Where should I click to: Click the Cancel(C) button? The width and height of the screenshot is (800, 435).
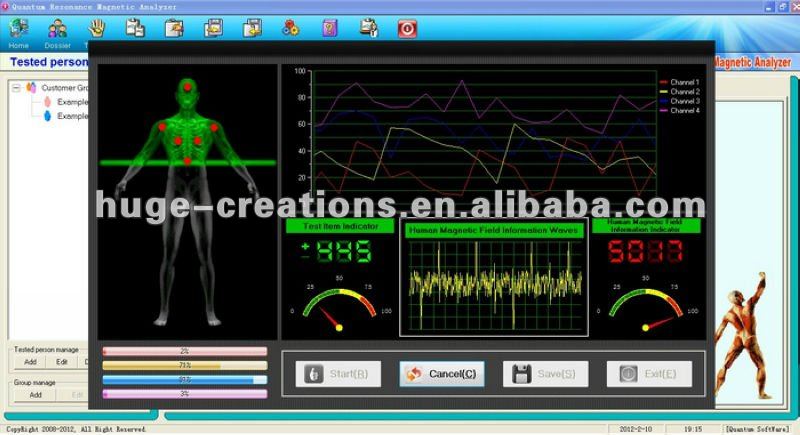pyautogui.click(x=442, y=374)
